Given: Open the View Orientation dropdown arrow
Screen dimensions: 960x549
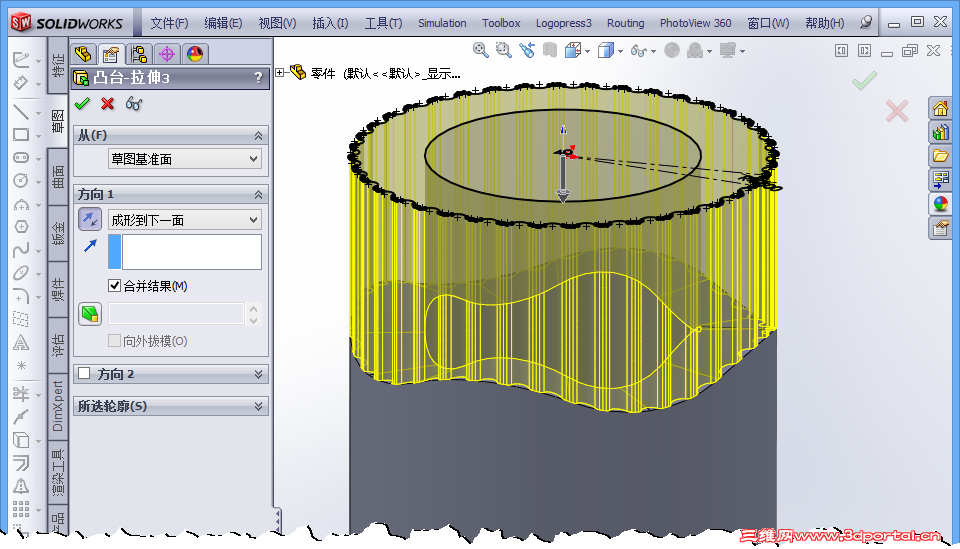Looking at the screenshot, I should coord(588,51).
